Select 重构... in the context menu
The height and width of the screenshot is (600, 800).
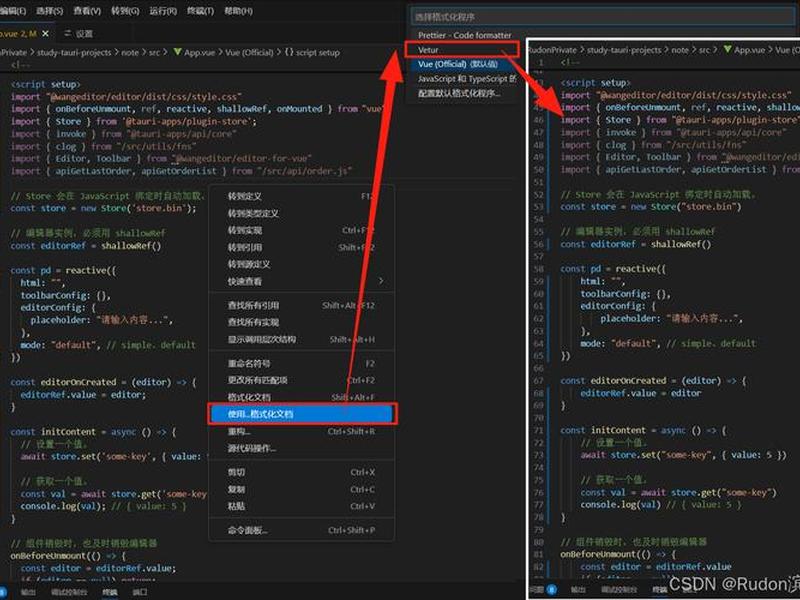(x=302, y=432)
